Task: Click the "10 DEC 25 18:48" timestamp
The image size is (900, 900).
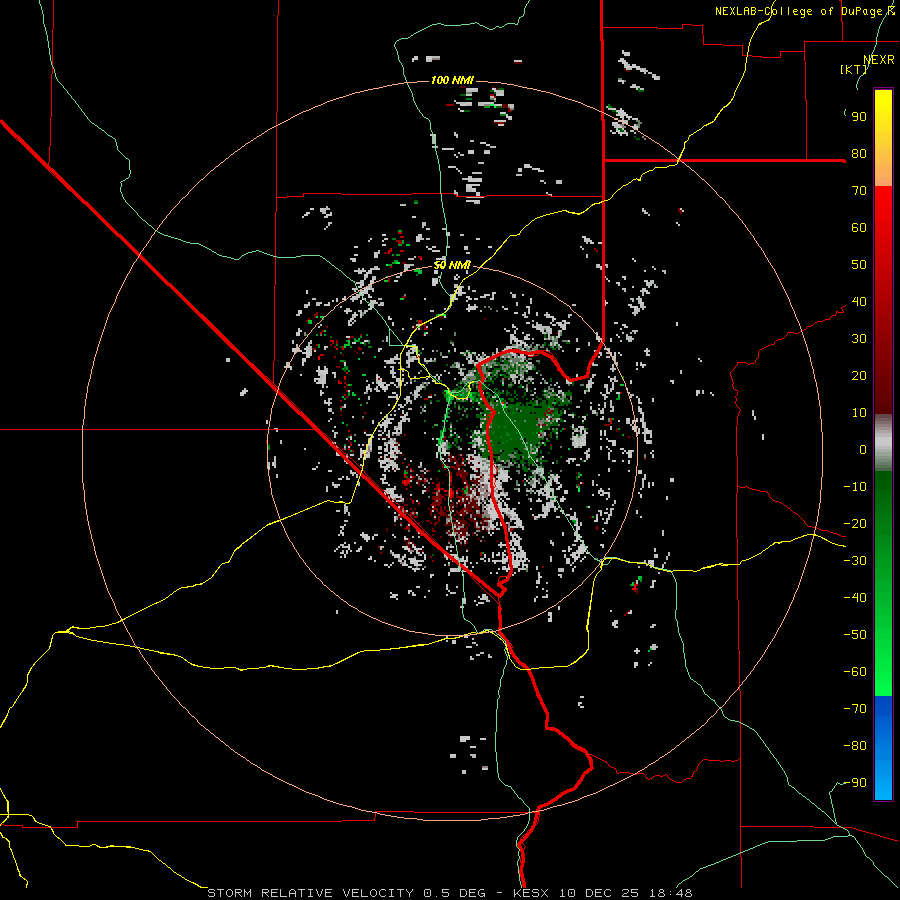Action: 626,893
